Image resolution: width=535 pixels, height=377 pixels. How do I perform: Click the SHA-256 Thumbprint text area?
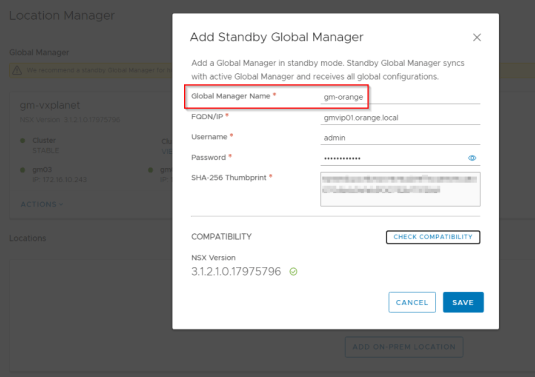tap(400, 189)
